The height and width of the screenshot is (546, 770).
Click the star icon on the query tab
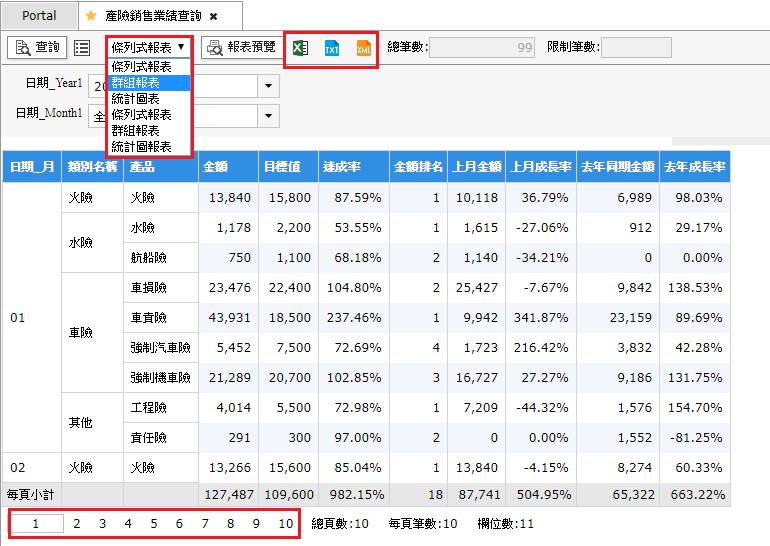92,16
